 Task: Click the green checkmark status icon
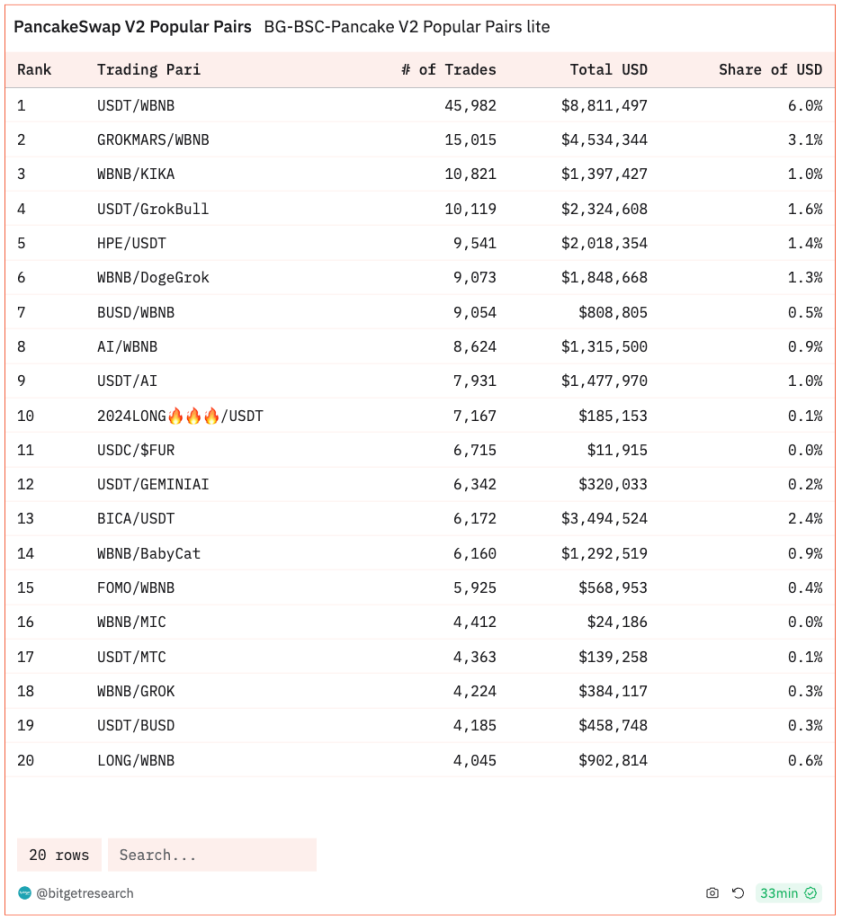[x=811, y=893]
